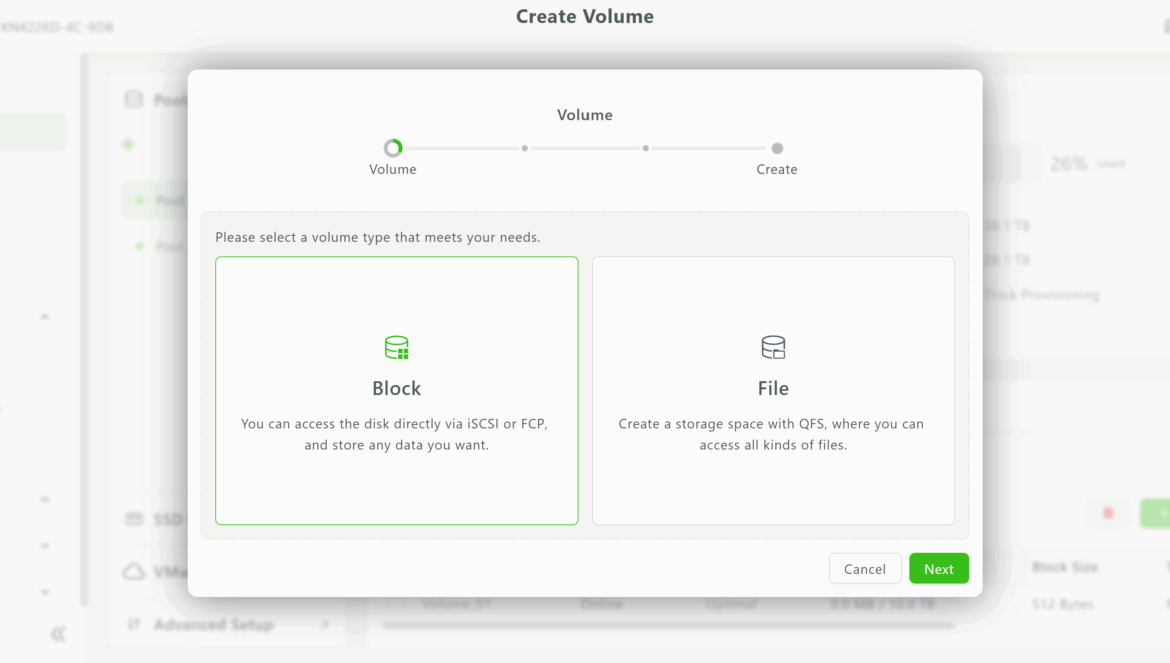Viewport: 1170px width, 663px height.
Task: Click the second wizard step dot
Action: [x=524, y=148]
